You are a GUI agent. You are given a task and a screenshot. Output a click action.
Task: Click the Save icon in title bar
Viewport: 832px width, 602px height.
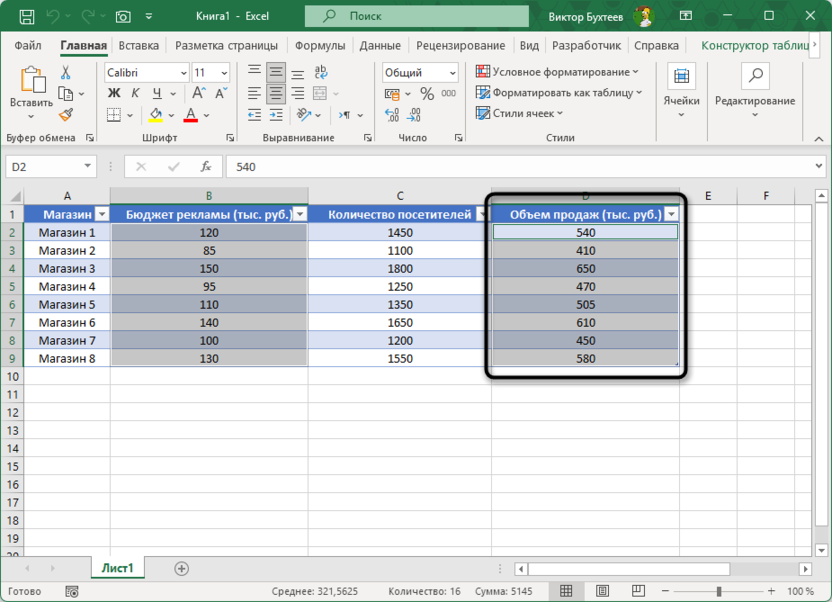[26, 17]
